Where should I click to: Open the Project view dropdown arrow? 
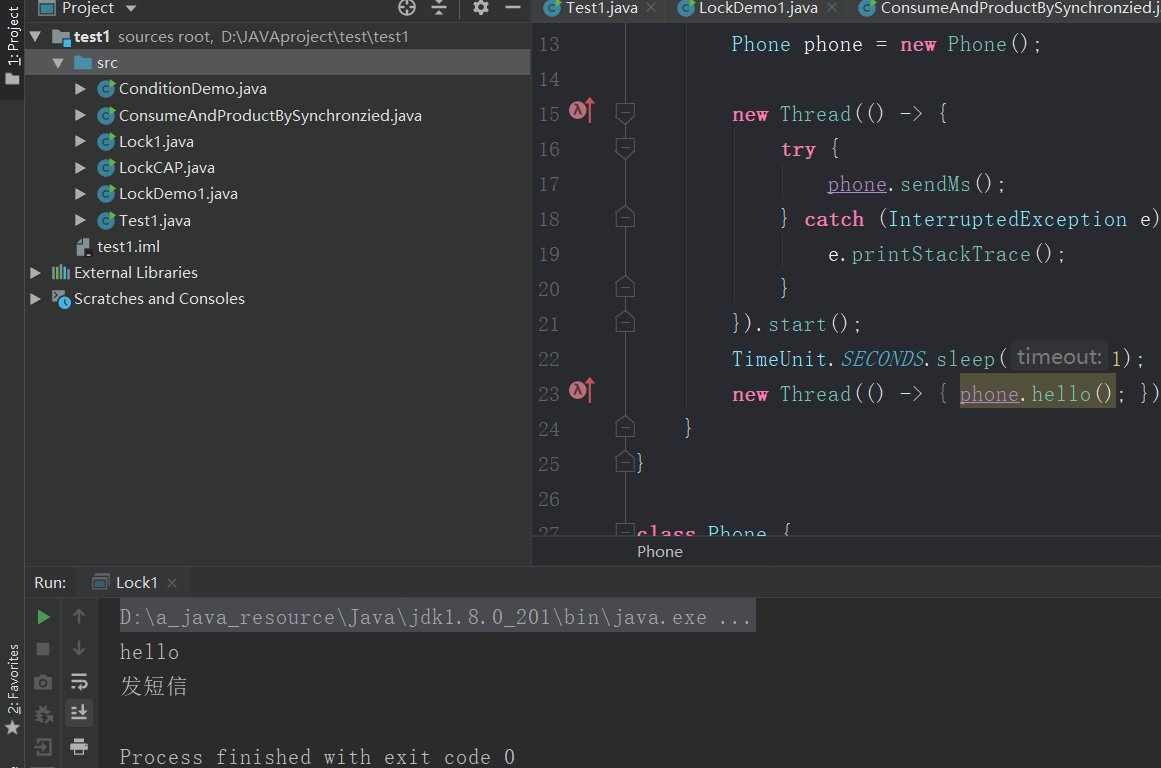pyautogui.click(x=131, y=8)
